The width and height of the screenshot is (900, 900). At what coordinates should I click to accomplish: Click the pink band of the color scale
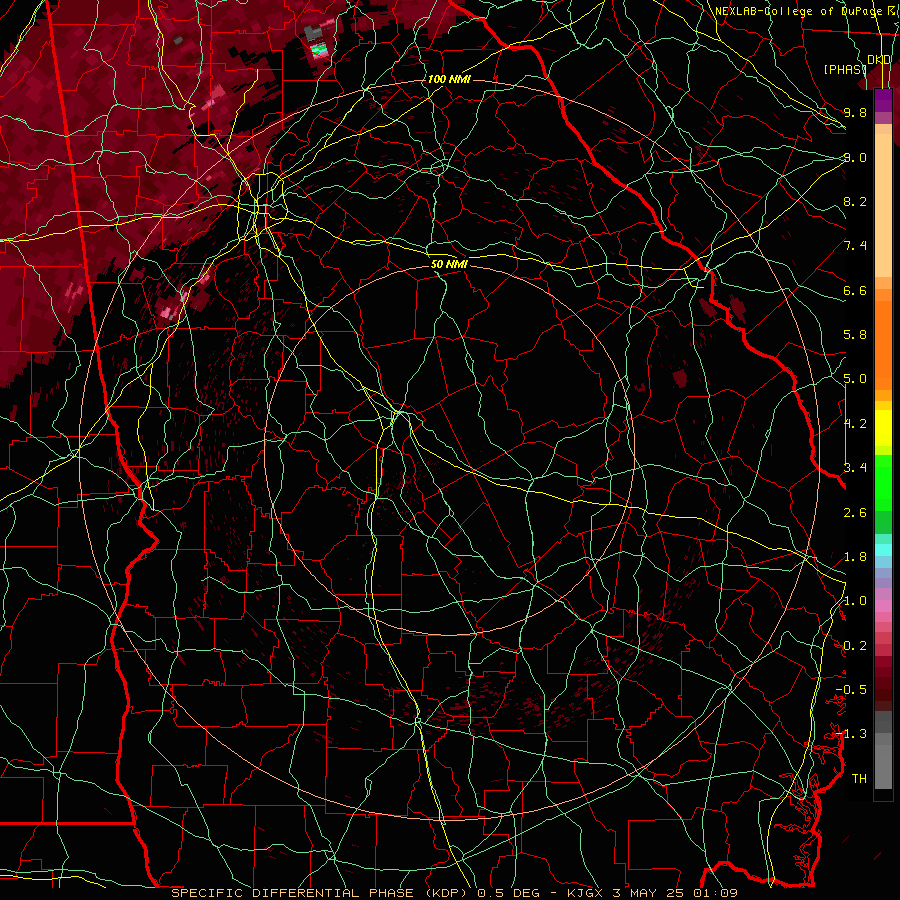pos(883,606)
